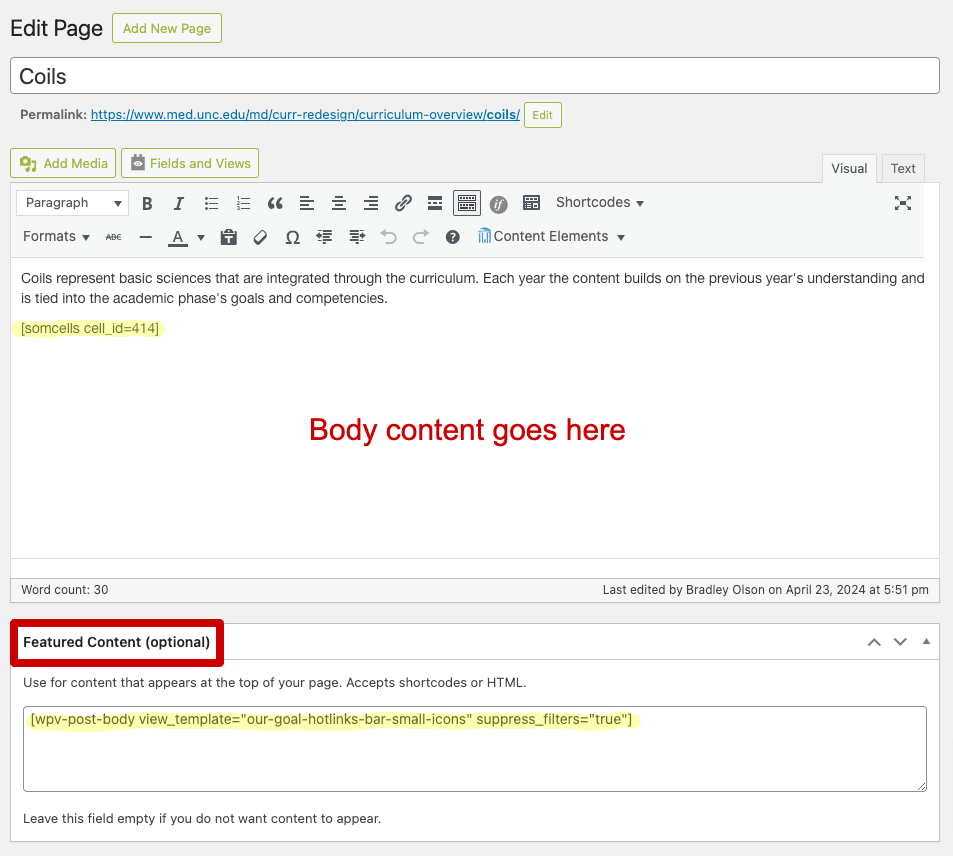Click the Add New Page button
This screenshot has height=856, width=953.
pos(166,28)
